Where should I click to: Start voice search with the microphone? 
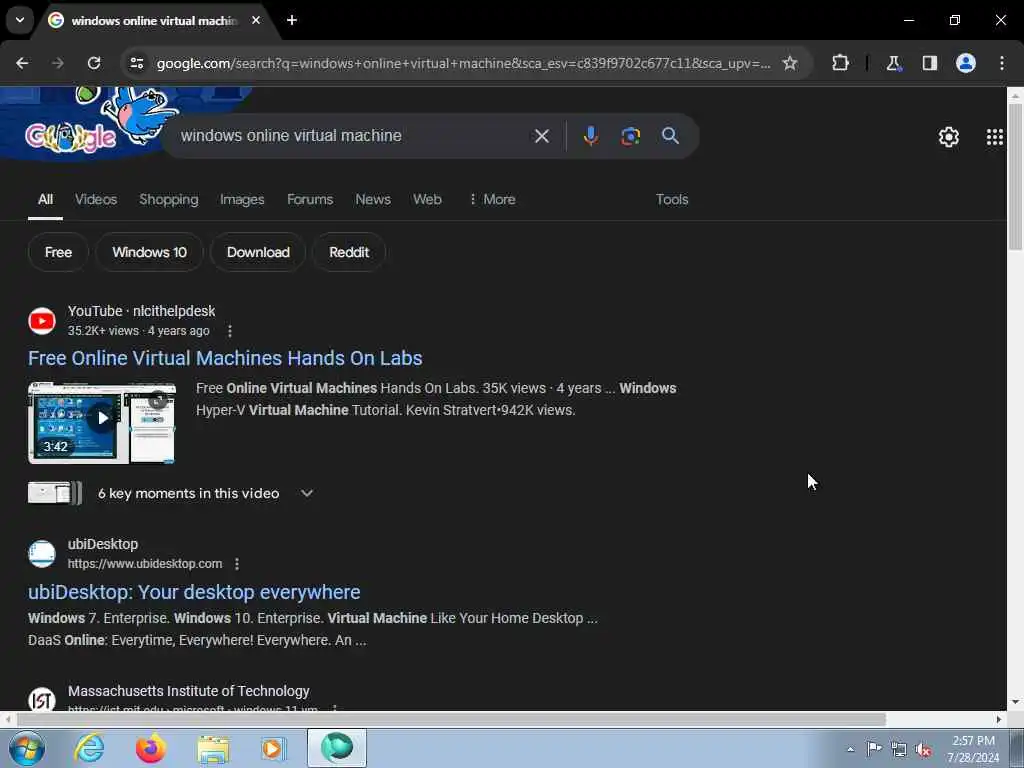pos(590,136)
